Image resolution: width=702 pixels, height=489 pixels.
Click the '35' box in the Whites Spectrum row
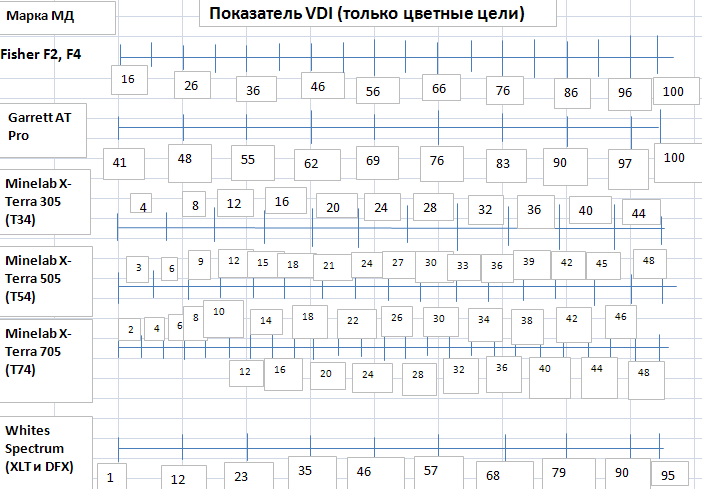[312, 473]
